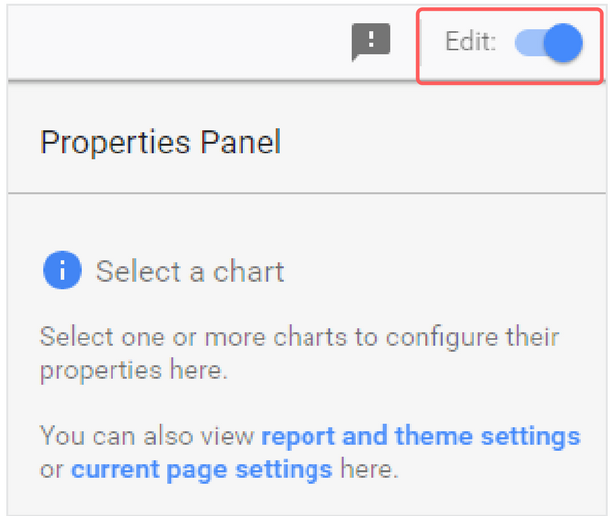This screenshot has width=611, height=516.
Task: Click the word "chart" in Select a chart
Action: (249, 271)
